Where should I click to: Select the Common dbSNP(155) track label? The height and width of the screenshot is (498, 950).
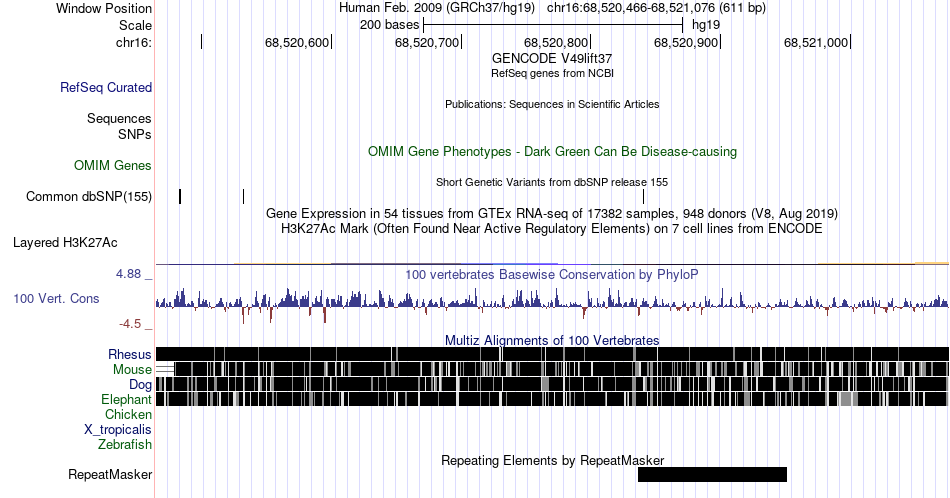pos(89,196)
